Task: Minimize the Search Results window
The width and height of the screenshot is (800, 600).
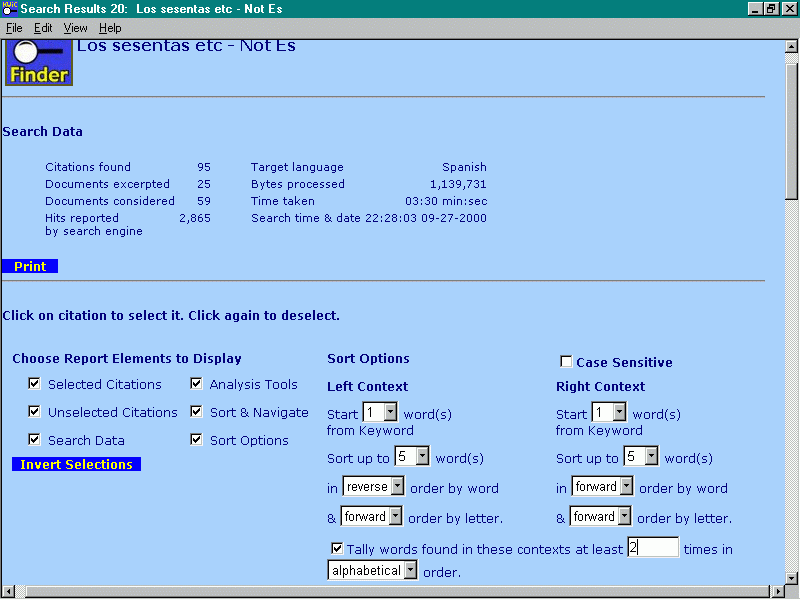Action: [756, 9]
